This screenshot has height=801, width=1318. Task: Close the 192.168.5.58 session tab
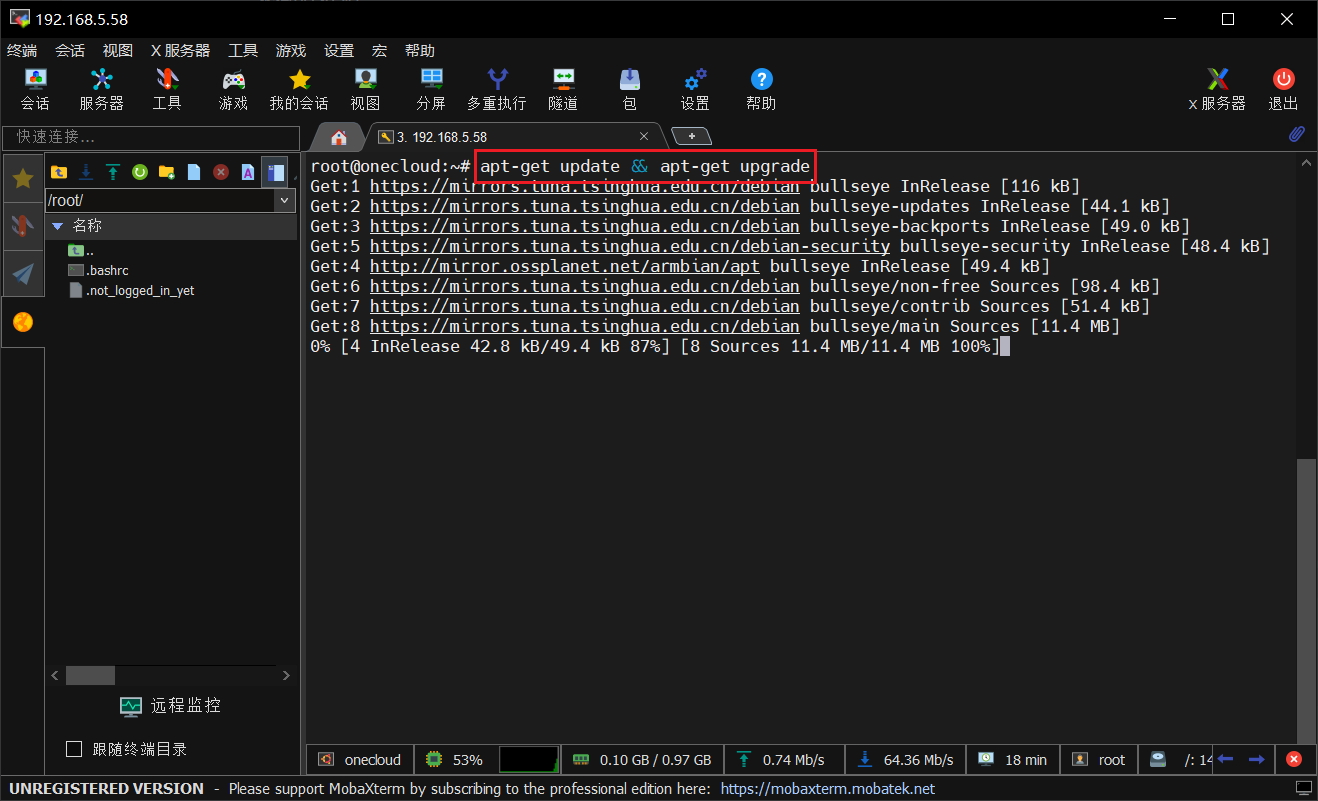(x=645, y=137)
